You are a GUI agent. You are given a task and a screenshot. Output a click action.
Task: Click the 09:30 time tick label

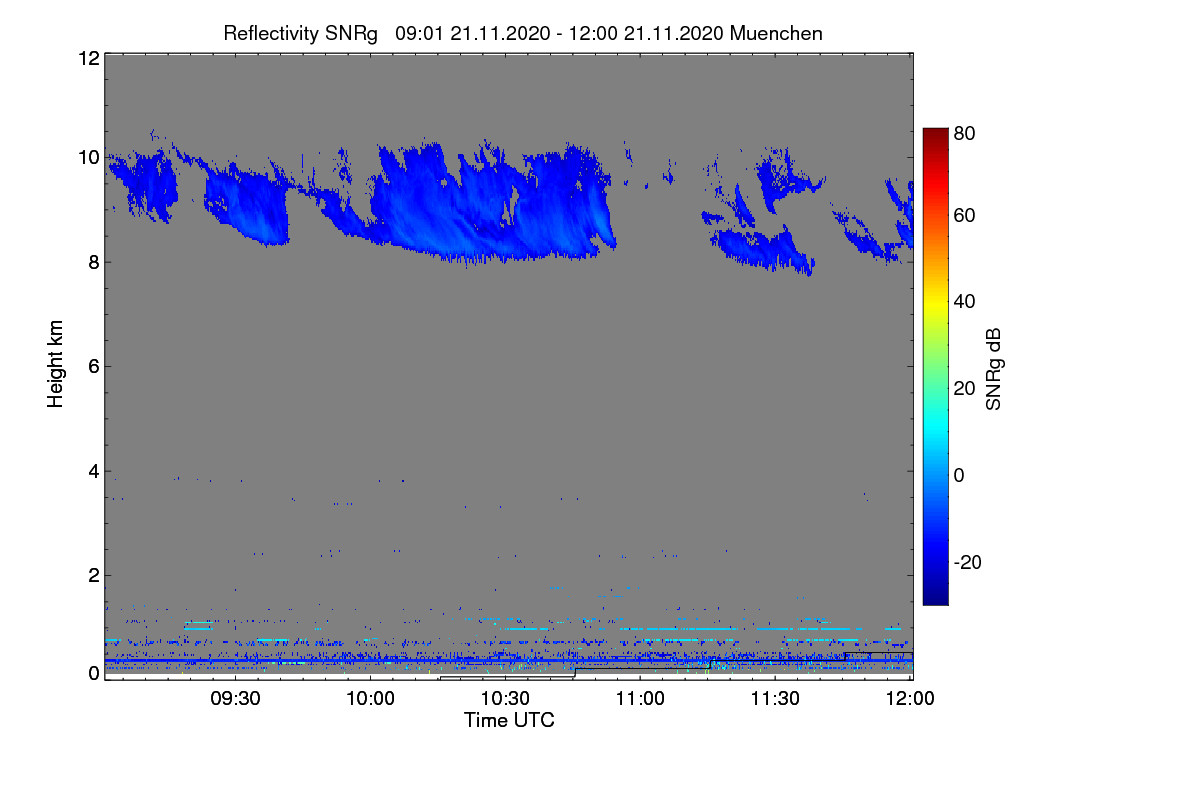(236, 699)
